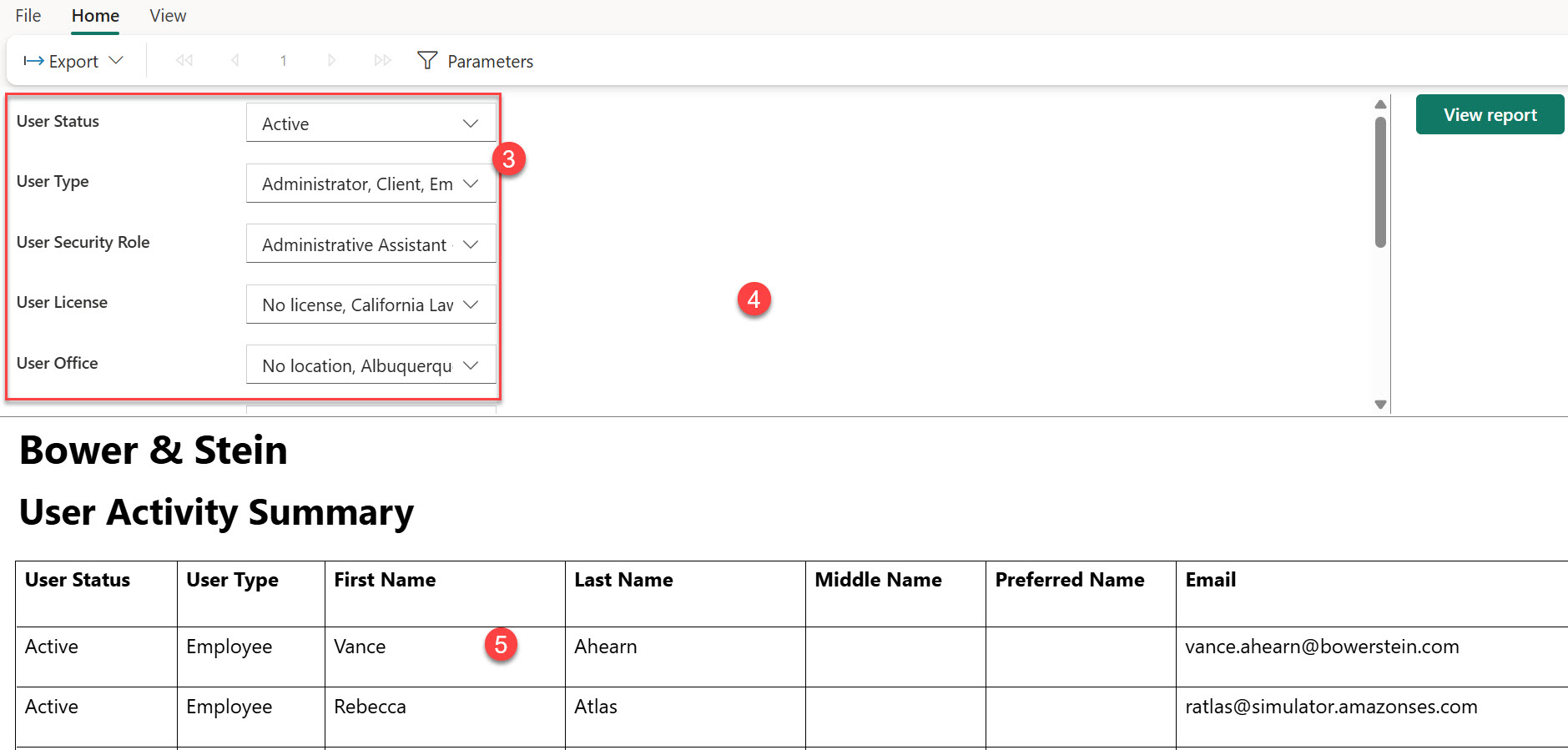
Task: Go to first page arrow icon
Action: point(184,61)
